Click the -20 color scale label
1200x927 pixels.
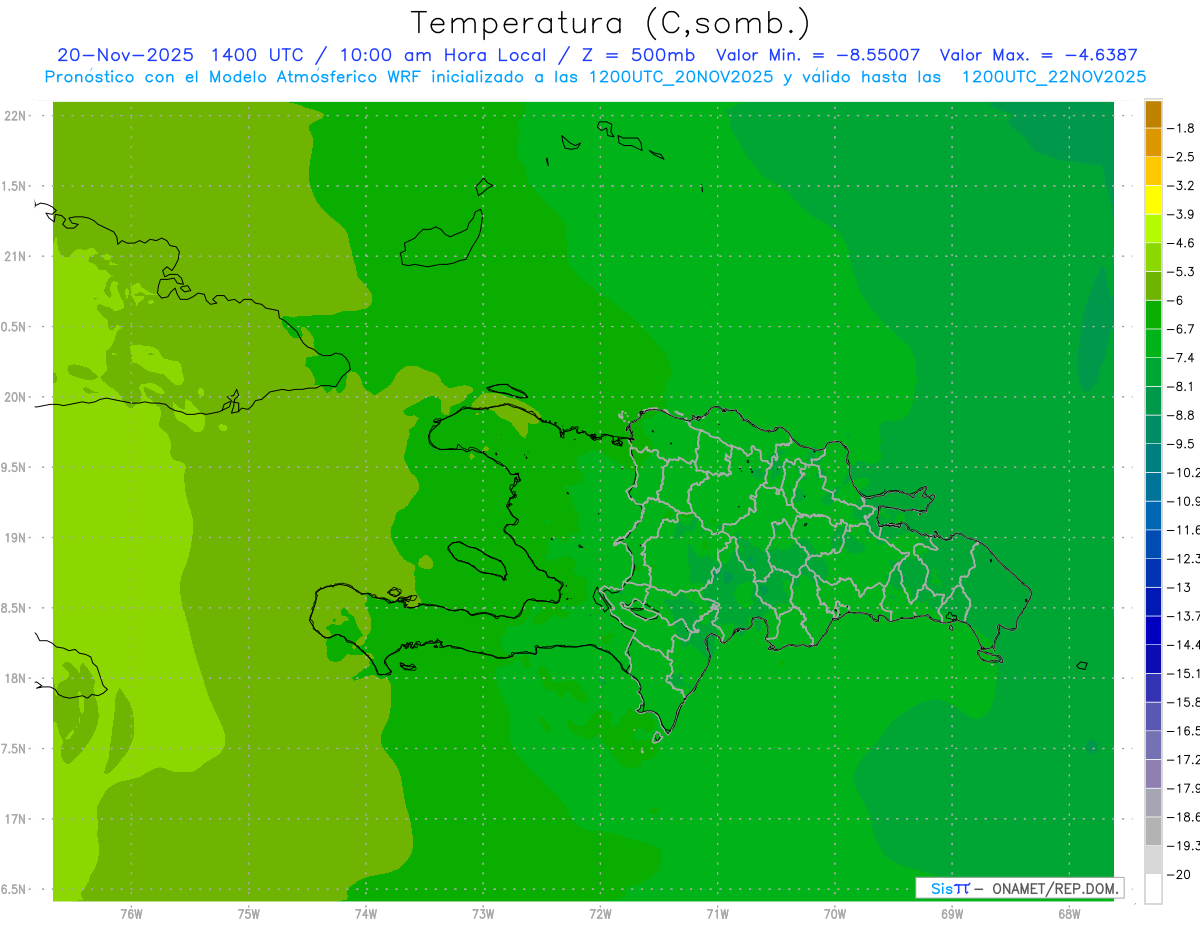point(1179,875)
